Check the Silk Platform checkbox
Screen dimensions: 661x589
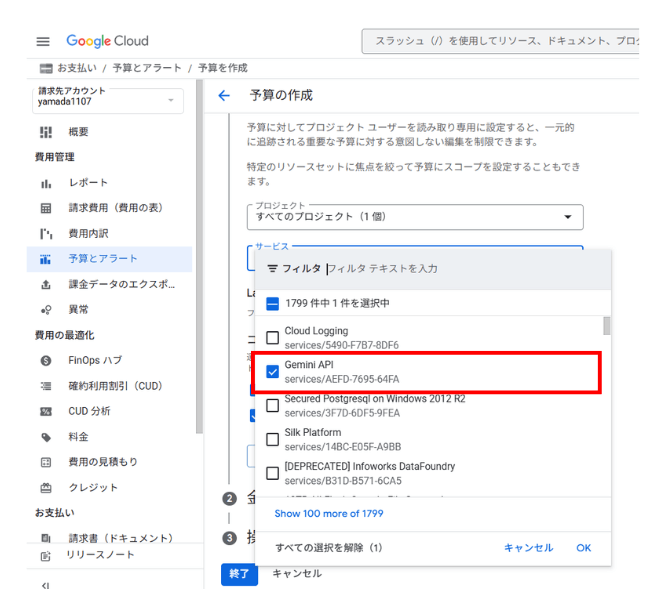tap(273, 440)
